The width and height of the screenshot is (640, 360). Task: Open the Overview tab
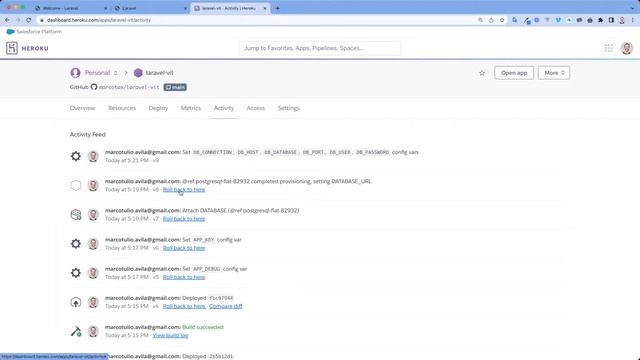coord(82,108)
